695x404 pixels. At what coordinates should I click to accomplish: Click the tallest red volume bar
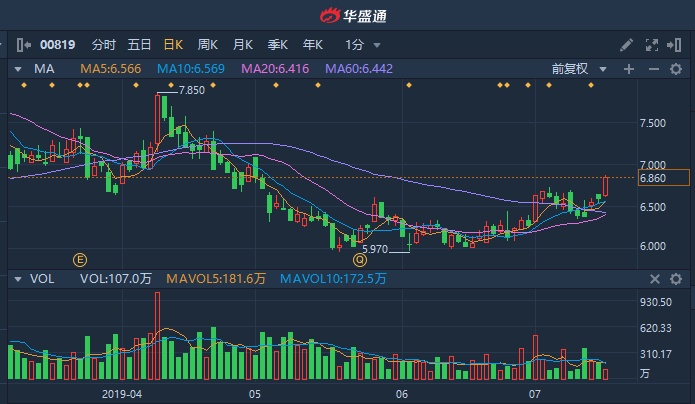pos(157,336)
